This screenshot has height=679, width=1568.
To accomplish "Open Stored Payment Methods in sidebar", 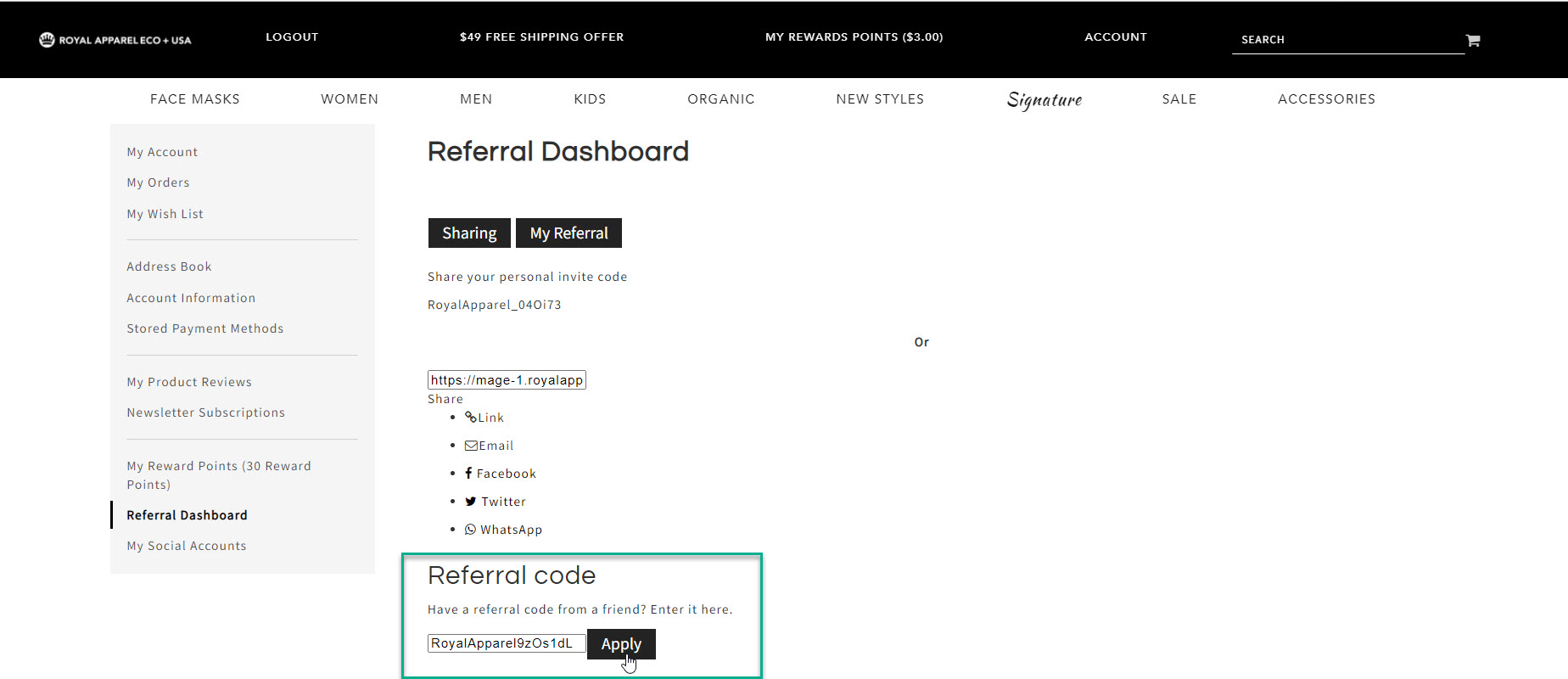I will [x=205, y=328].
